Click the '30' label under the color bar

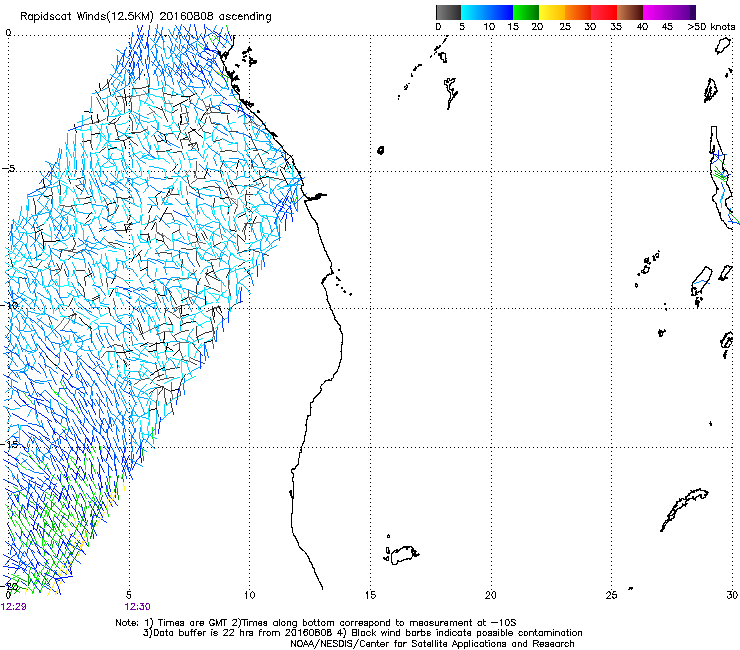pyautogui.click(x=590, y=27)
